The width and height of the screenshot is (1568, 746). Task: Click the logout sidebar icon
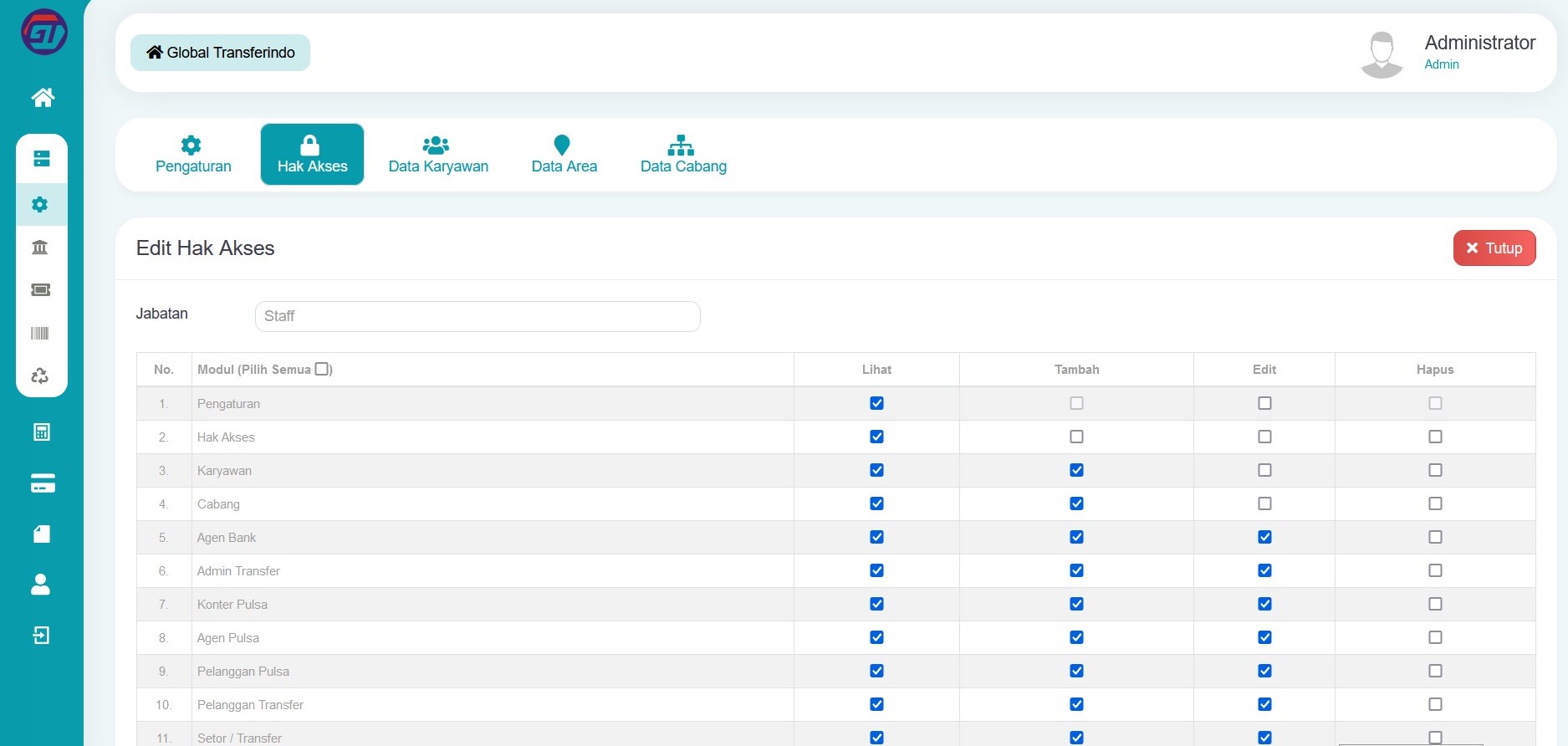[x=41, y=636]
